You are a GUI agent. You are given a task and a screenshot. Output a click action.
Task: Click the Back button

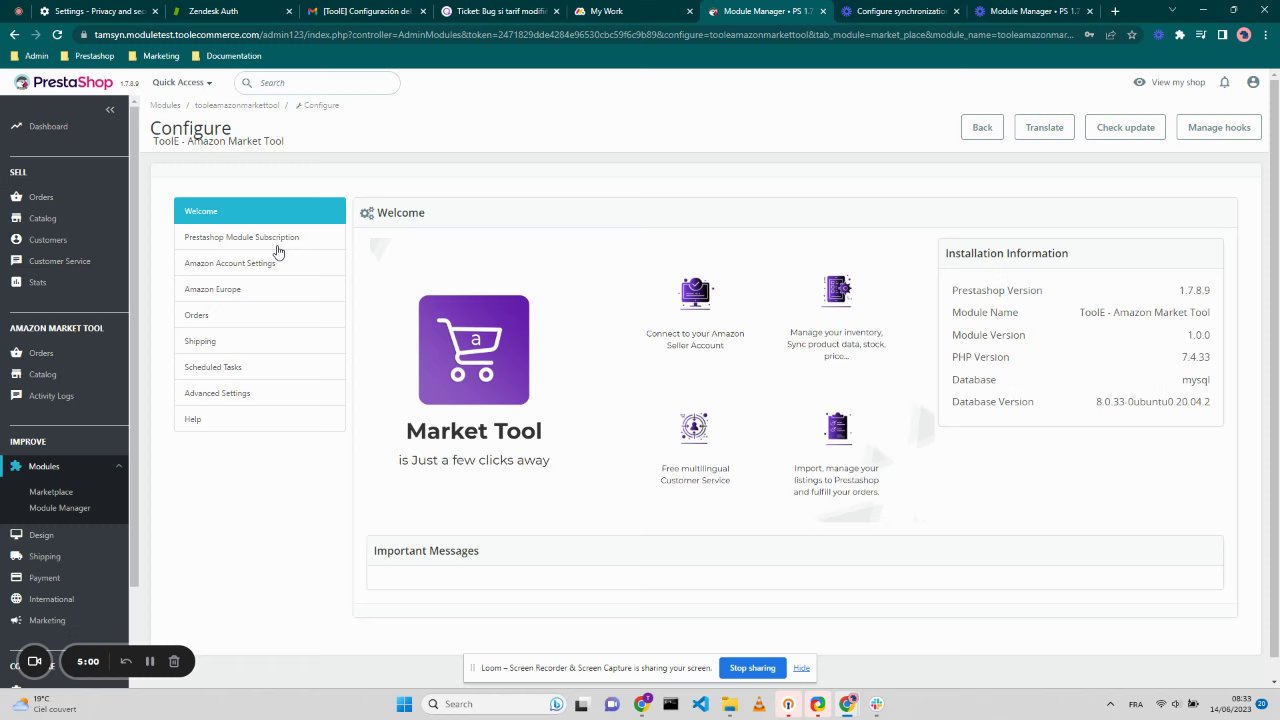[982, 127]
